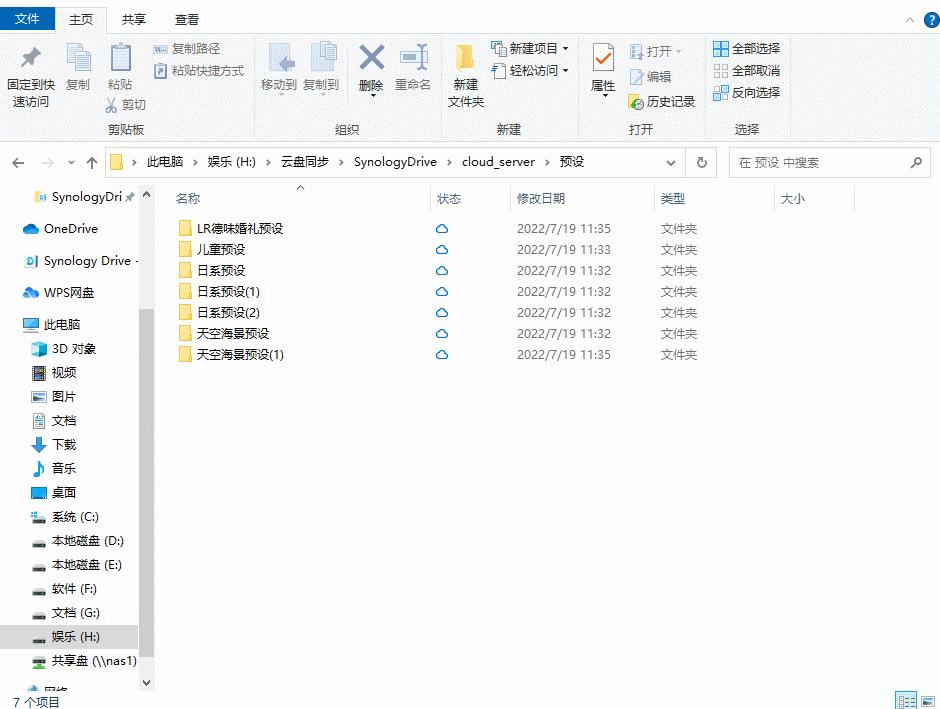Image resolution: width=940 pixels, height=709 pixels.
Task: Switch to thumbnail view in status bar
Action: point(926,701)
